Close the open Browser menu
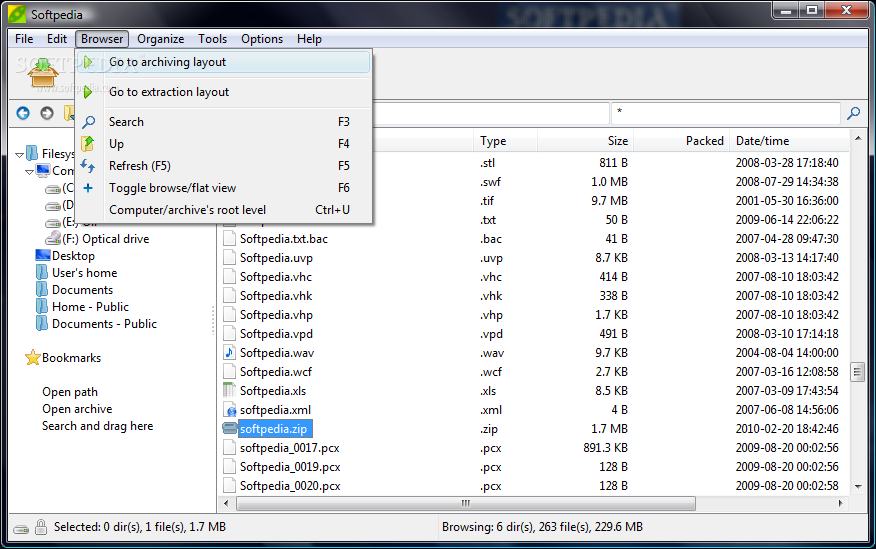This screenshot has height=549, width=876. pos(102,39)
